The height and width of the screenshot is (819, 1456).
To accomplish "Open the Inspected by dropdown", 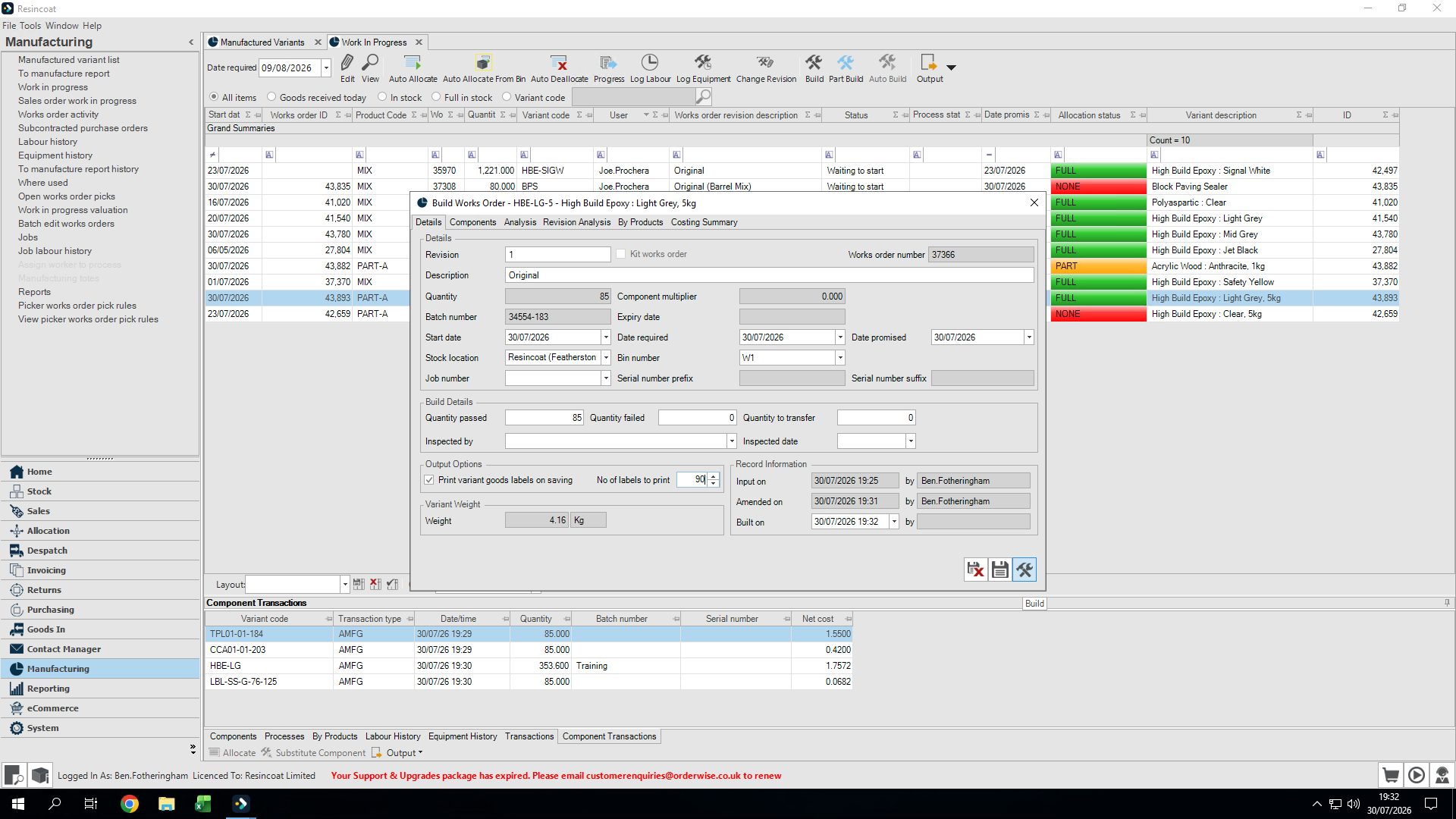I will 732,441.
